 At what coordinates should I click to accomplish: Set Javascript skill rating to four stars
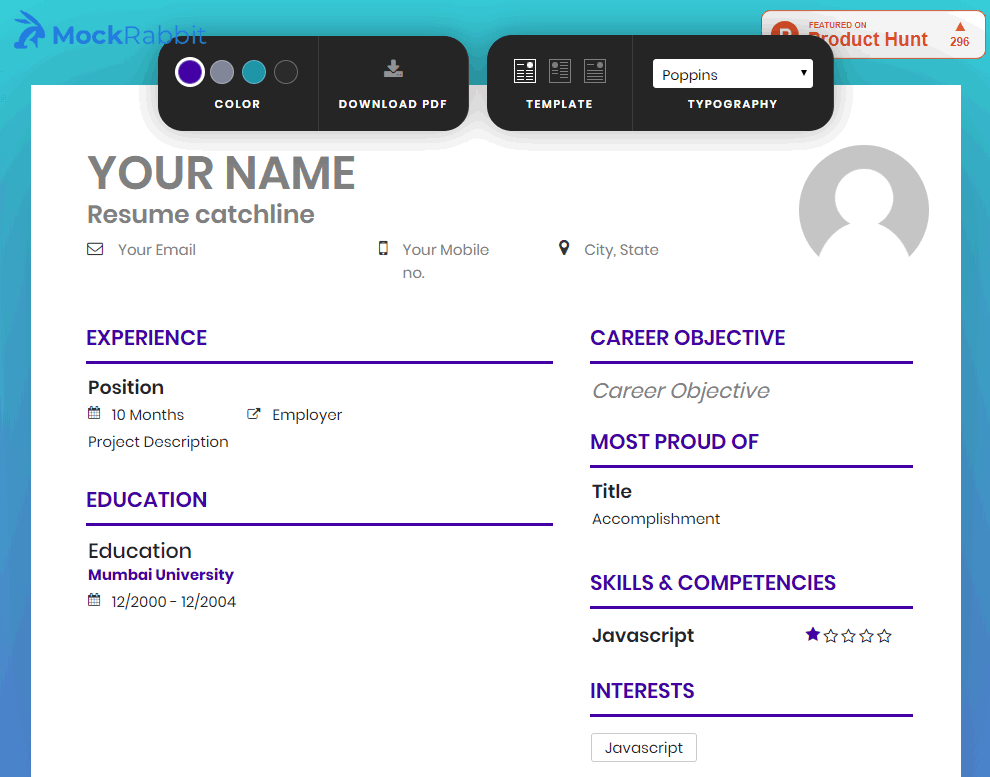click(866, 636)
